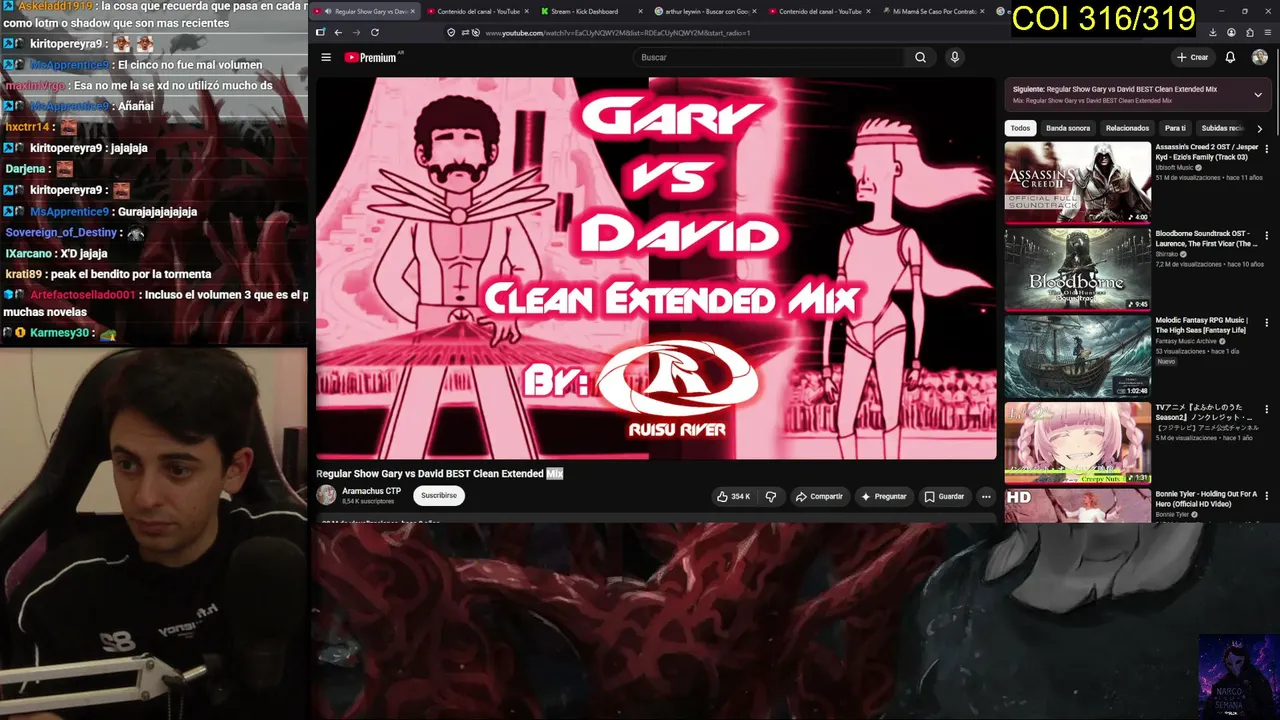1280x720 pixels.
Task: Switch to Mi Mamá Se Caso Por Contrato tab
Action: [932, 11]
